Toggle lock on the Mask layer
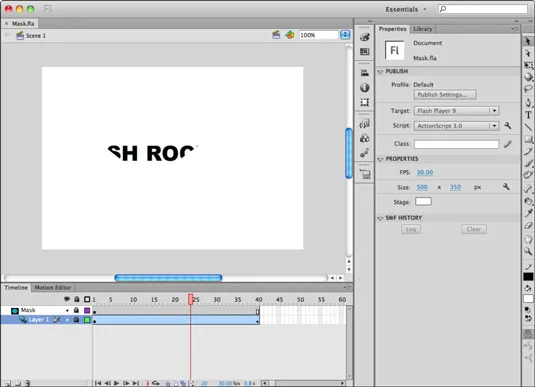The height and width of the screenshot is (387, 535). click(76, 310)
